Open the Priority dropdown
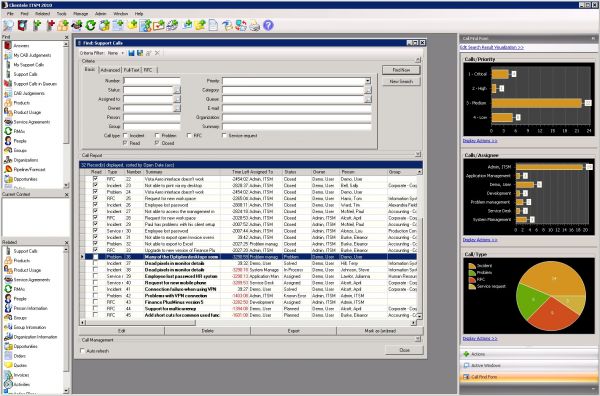The width and height of the screenshot is (600, 396). tap(368, 81)
